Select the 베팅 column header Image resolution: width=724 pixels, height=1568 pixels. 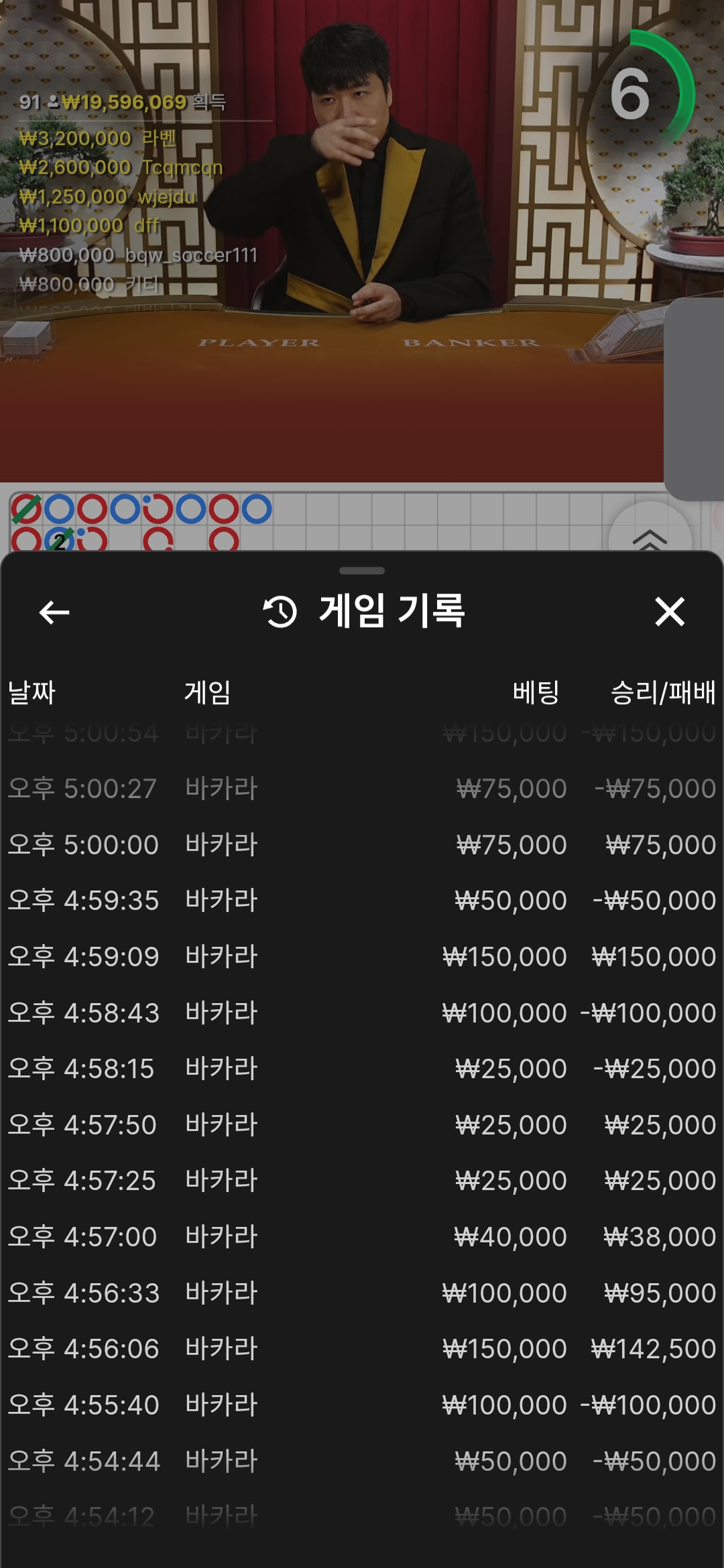pyautogui.click(x=536, y=692)
